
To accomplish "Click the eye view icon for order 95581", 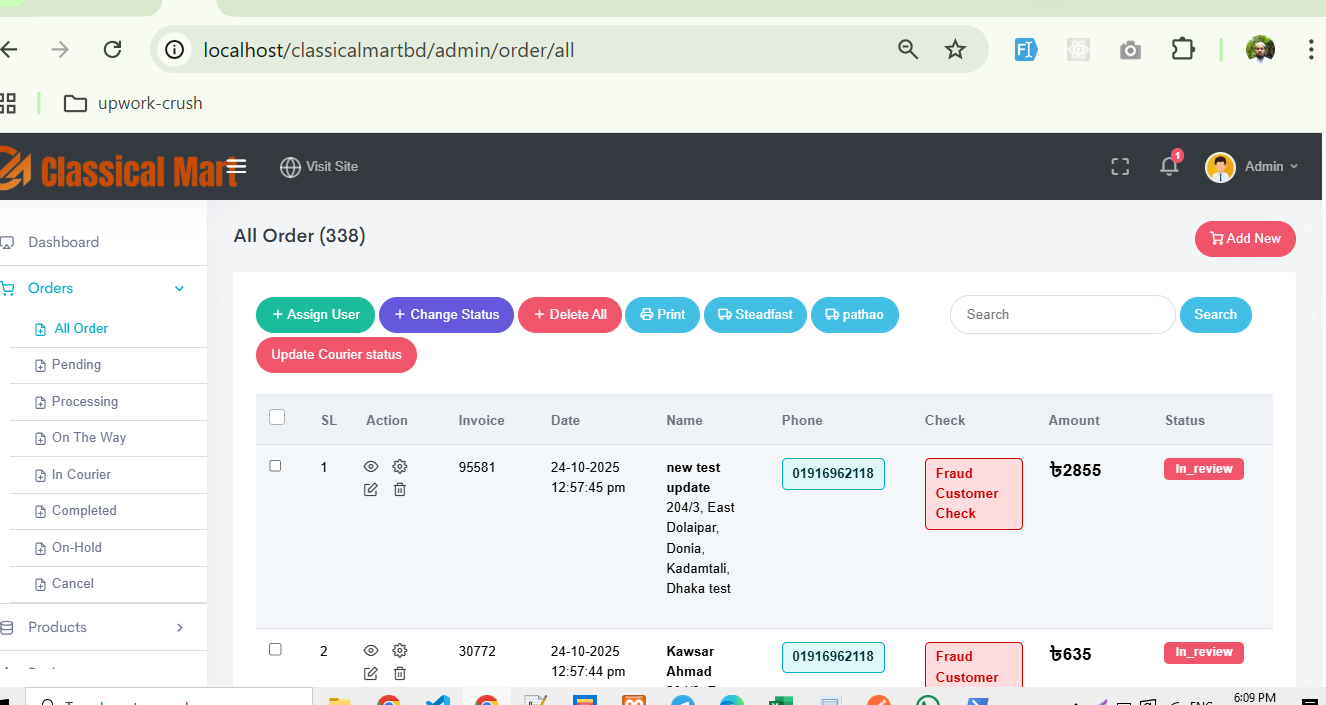I will 371,467.
